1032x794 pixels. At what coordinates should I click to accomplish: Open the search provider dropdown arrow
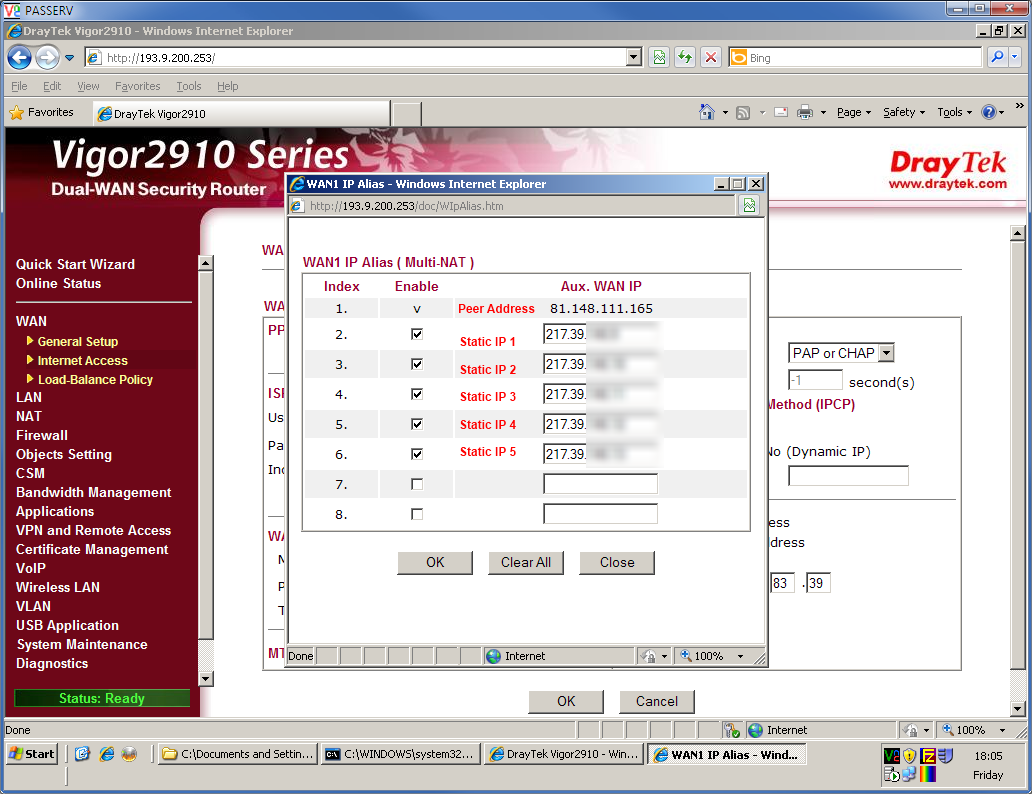1014,58
